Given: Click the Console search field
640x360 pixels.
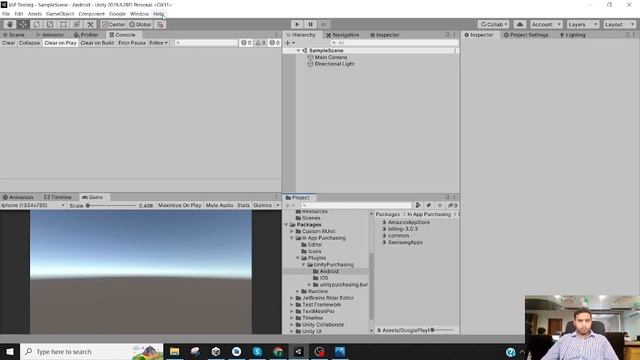Looking at the screenshot, I should [x=206, y=43].
